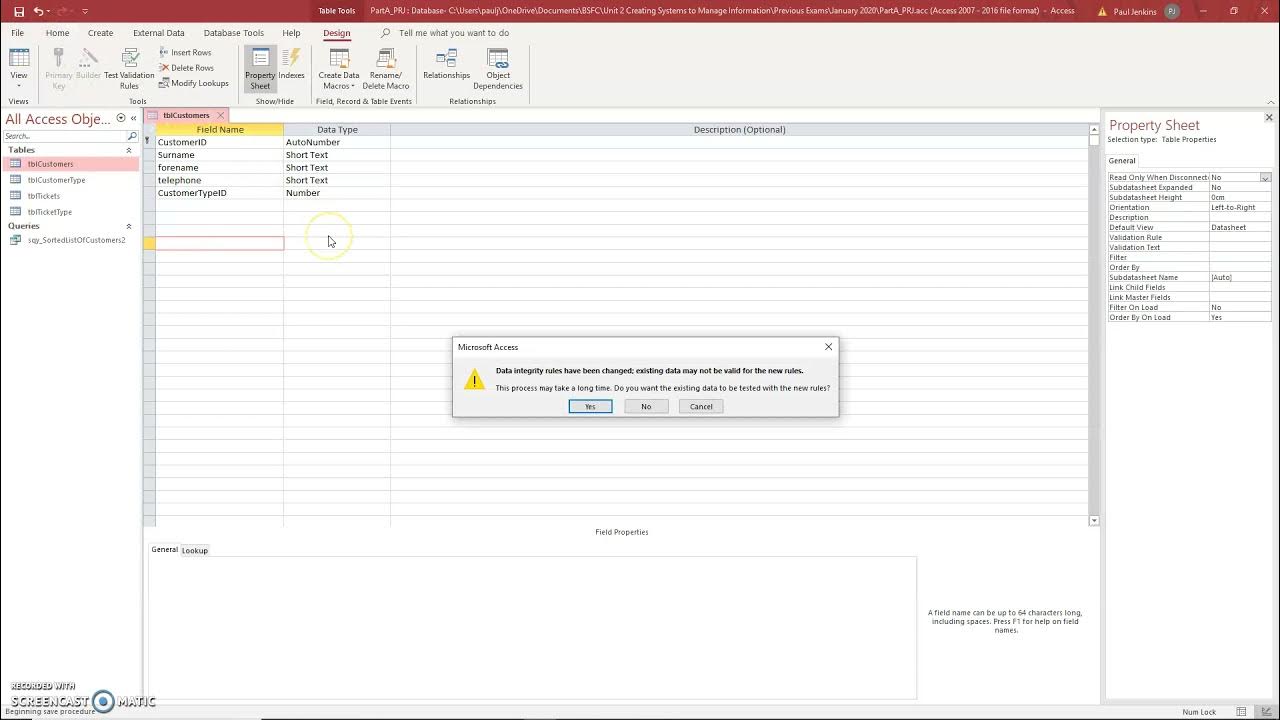Close the tblCustomers tab

coord(221,115)
